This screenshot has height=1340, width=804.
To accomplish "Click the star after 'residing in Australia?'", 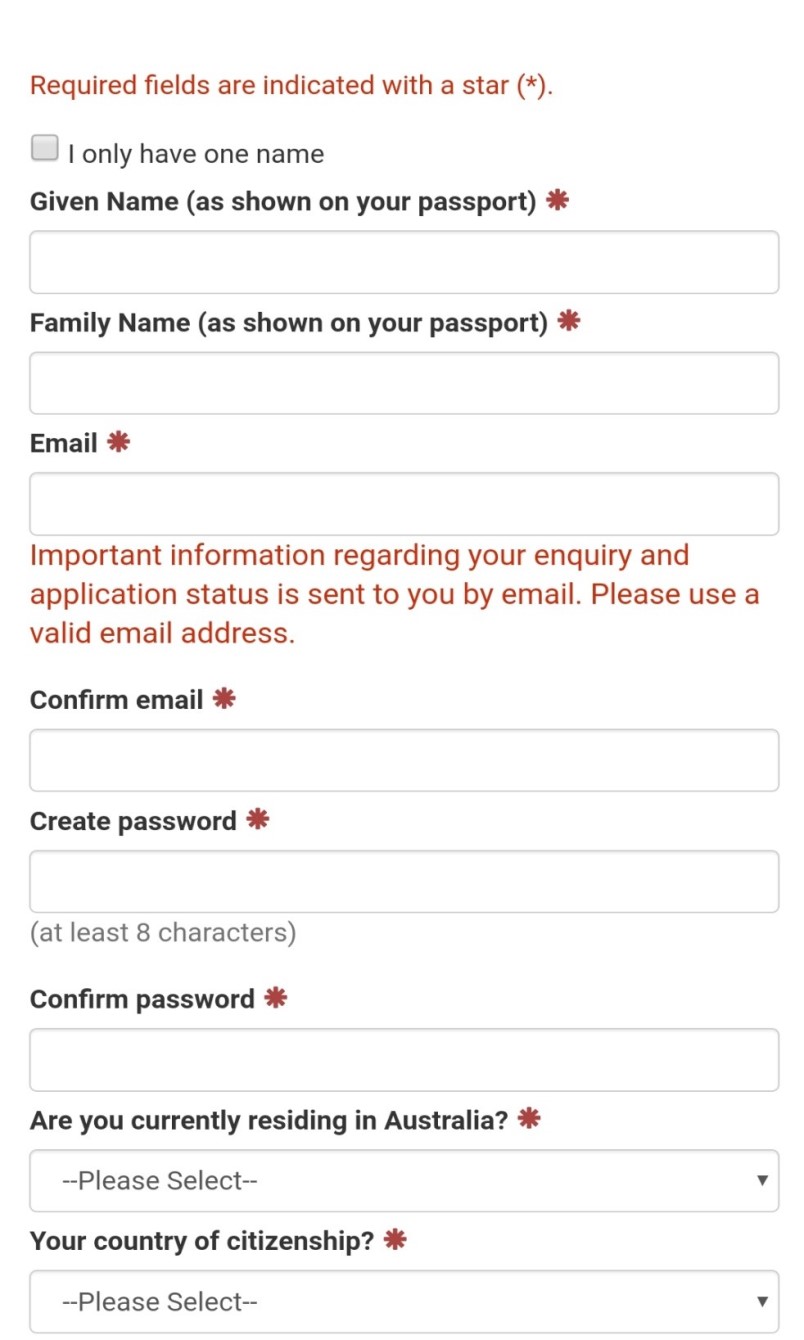I will tap(529, 1119).
